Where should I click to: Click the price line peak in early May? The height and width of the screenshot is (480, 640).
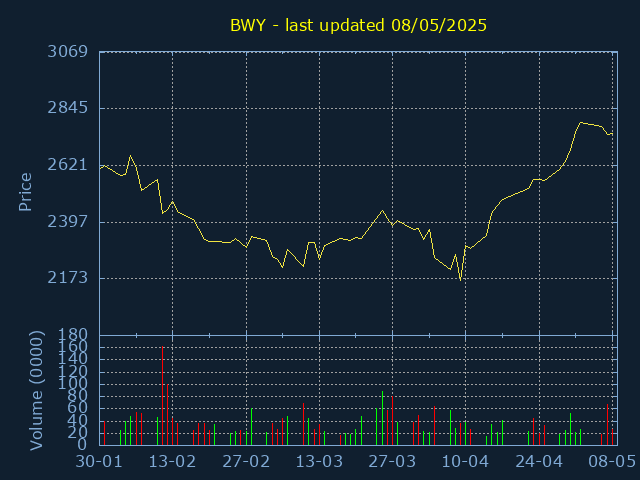click(x=581, y=122)
